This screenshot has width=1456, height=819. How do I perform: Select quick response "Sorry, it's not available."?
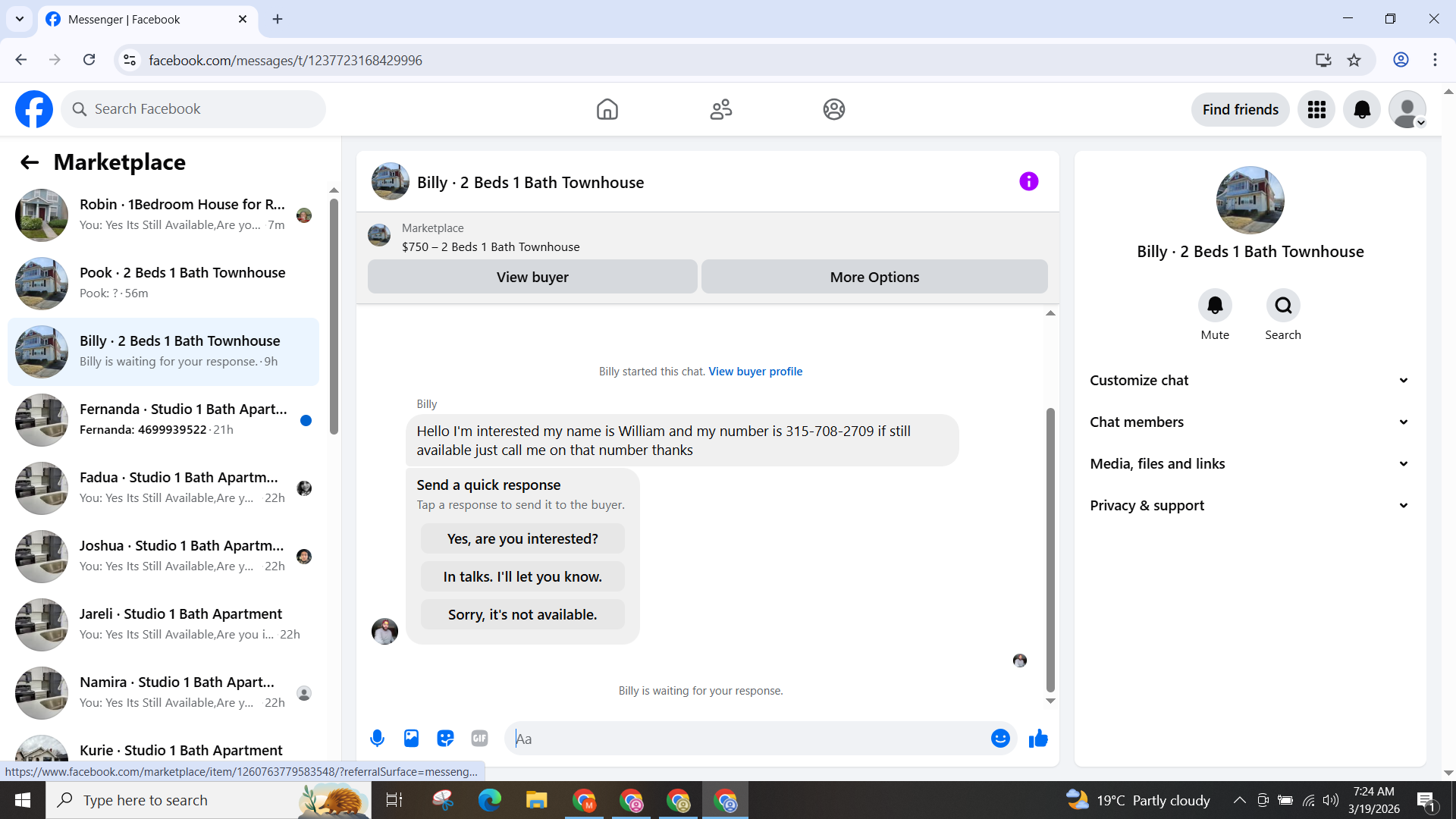pyautogui.click(x=522, y=615)
